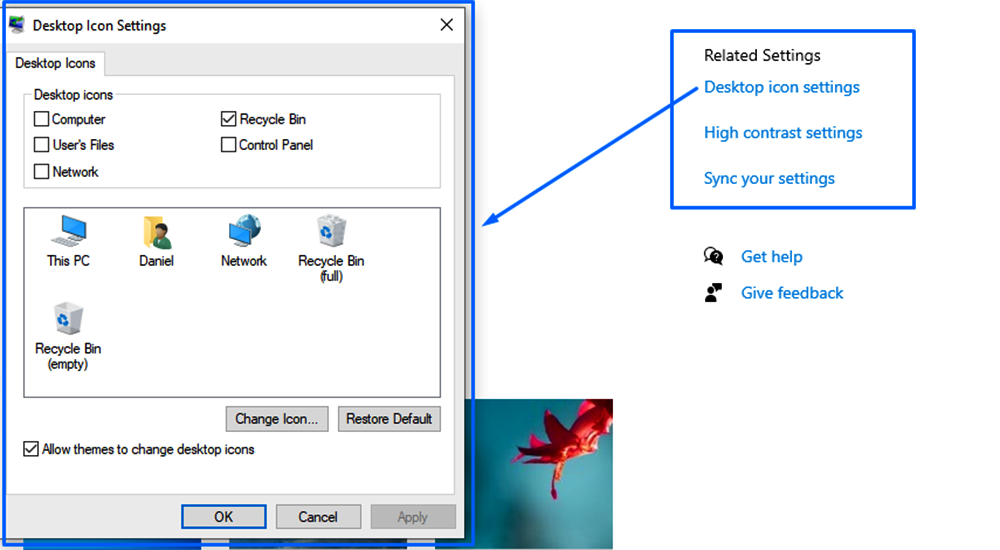Click the Related Settings heading text
Screen dimensions: 1000x550
coord(762,56)
